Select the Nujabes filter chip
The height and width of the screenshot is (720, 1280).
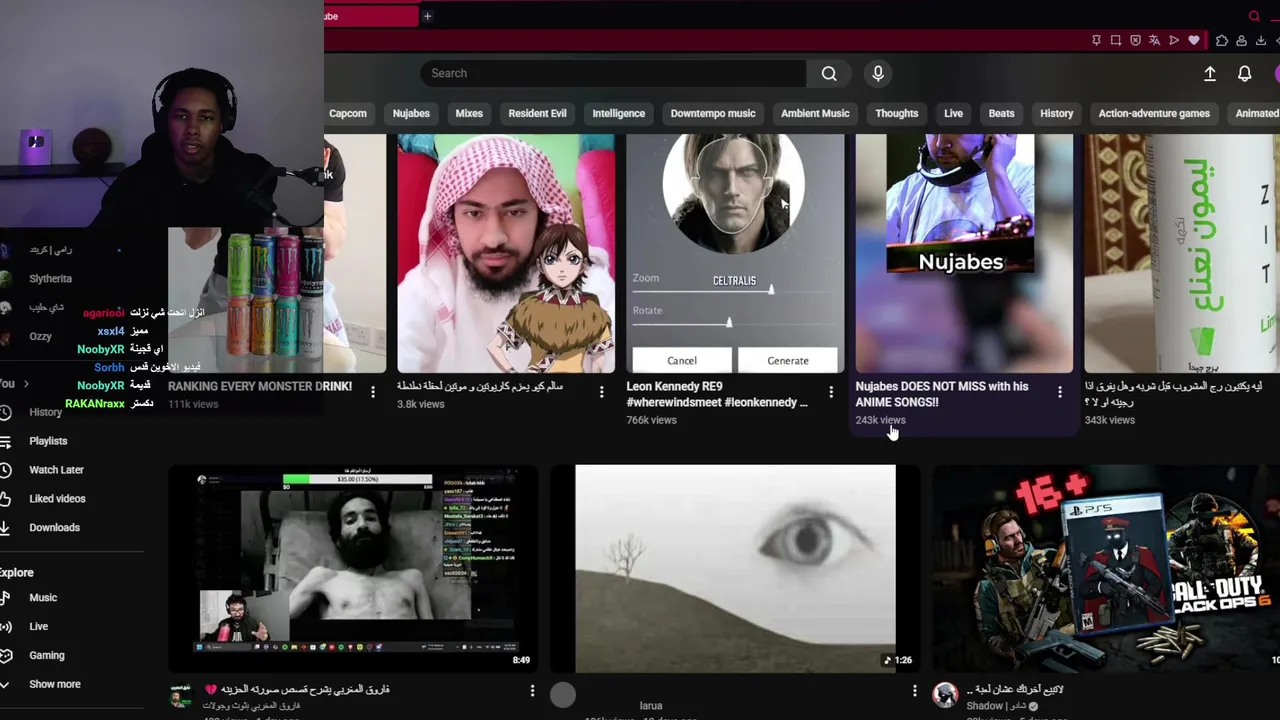click(411, 113)
